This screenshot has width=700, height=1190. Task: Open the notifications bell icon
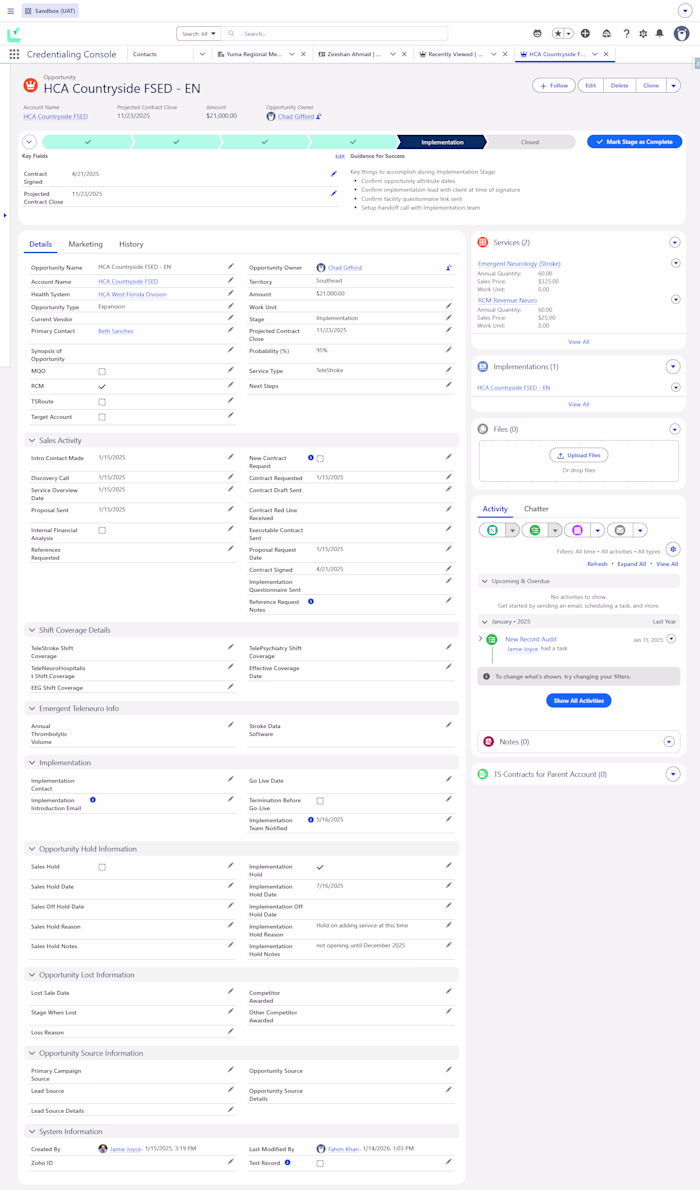coord(659,33)
